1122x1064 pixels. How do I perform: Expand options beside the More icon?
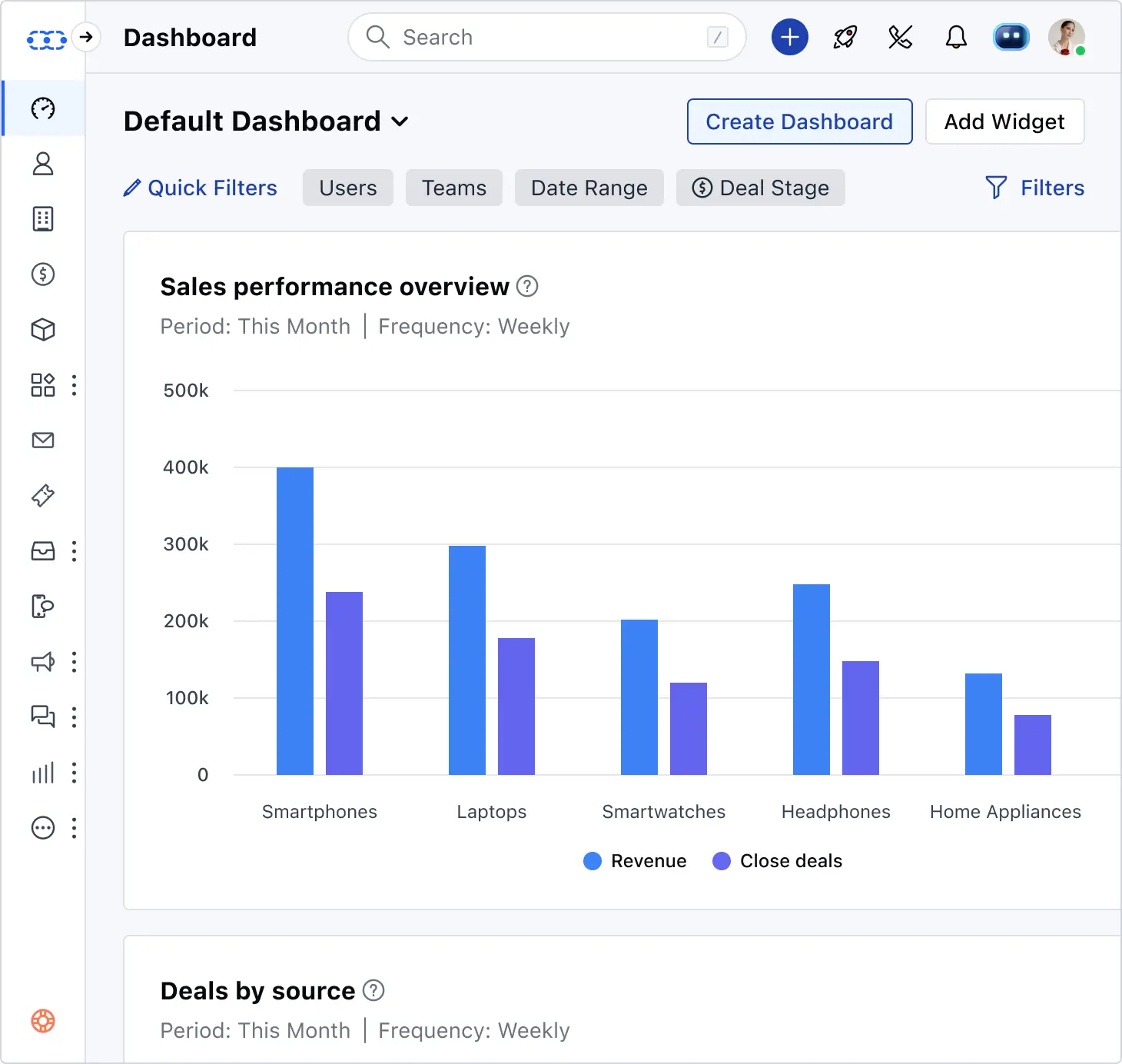pos(74,828)
